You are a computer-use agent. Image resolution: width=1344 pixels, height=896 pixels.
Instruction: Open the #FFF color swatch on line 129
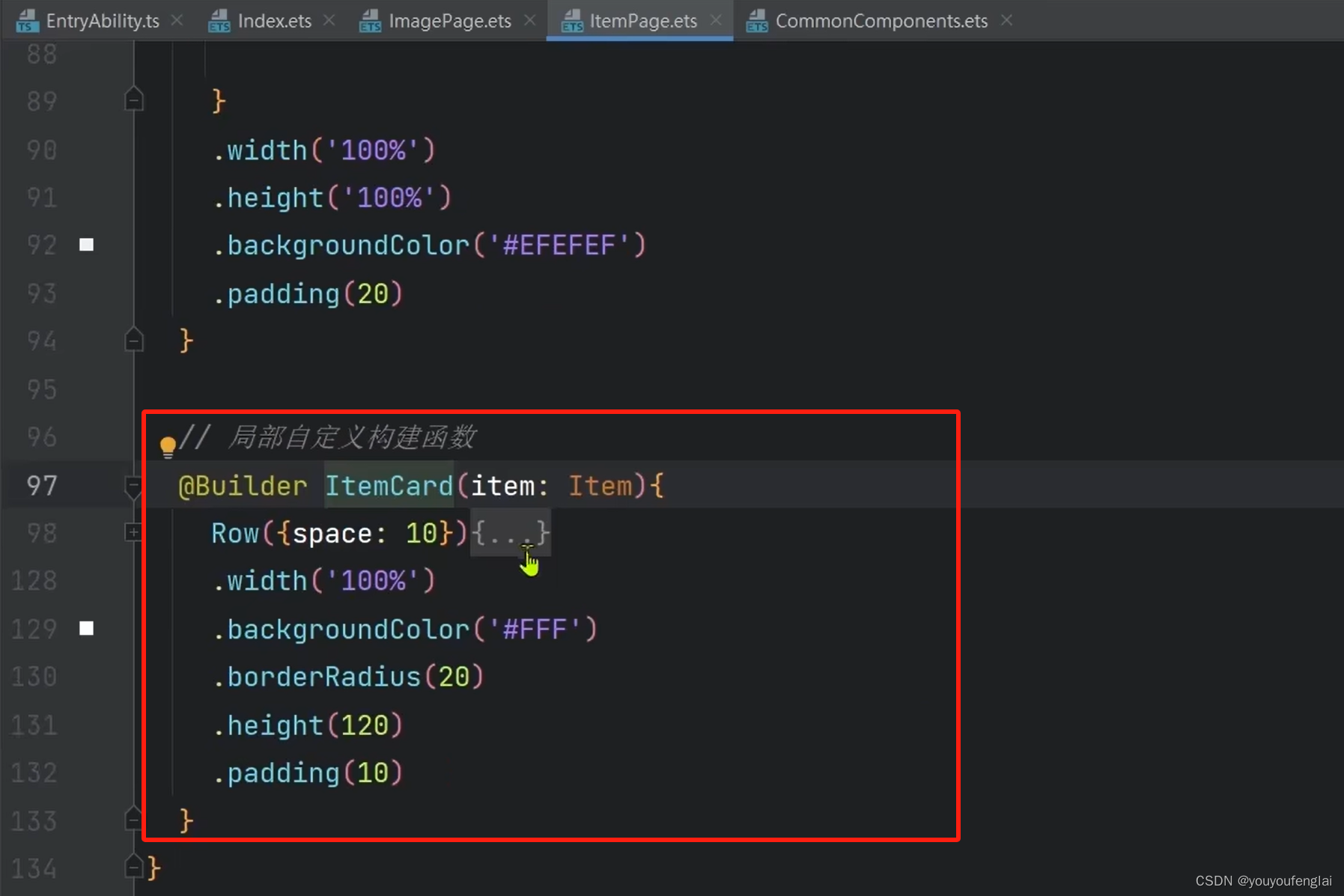(x=87, y=628)
